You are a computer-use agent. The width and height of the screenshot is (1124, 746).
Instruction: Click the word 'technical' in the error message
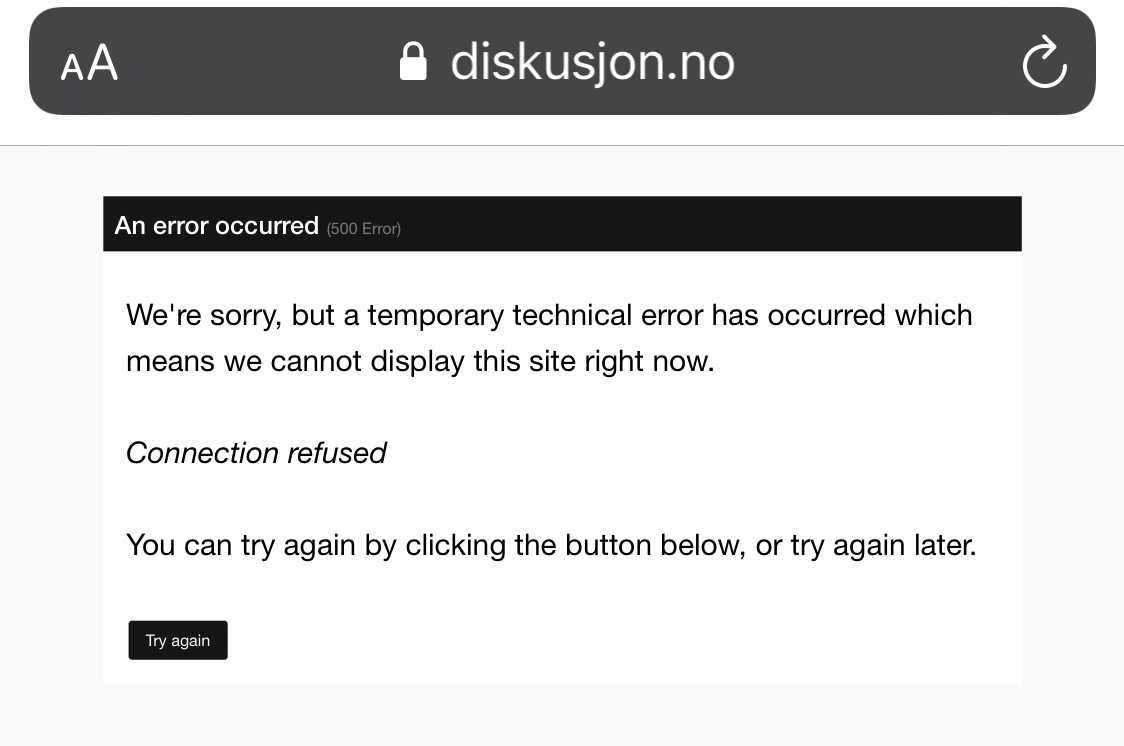click(572, 315)
